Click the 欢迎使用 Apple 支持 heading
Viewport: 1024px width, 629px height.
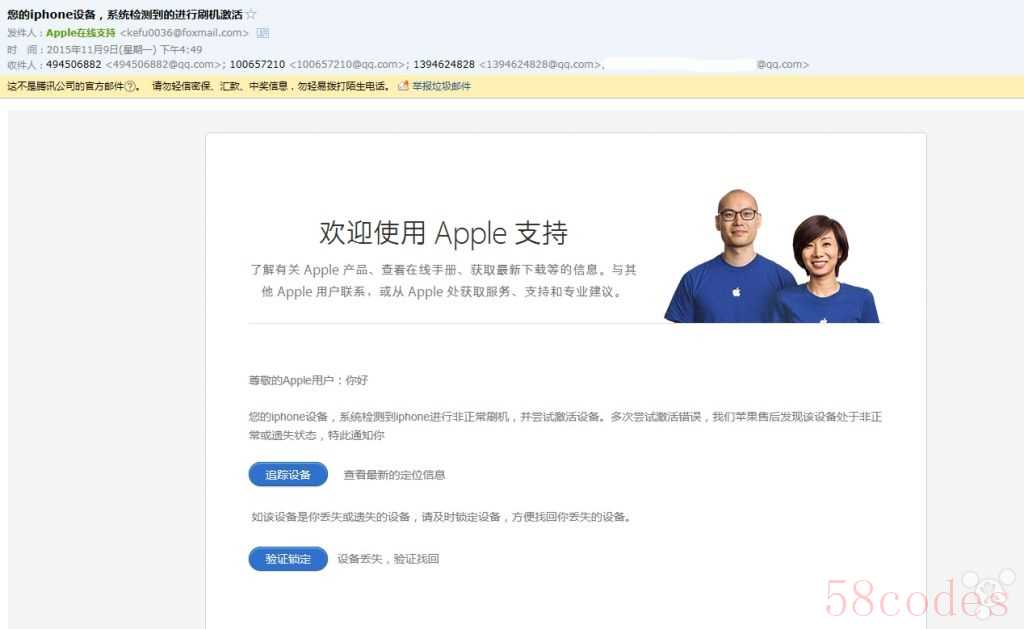443,233
